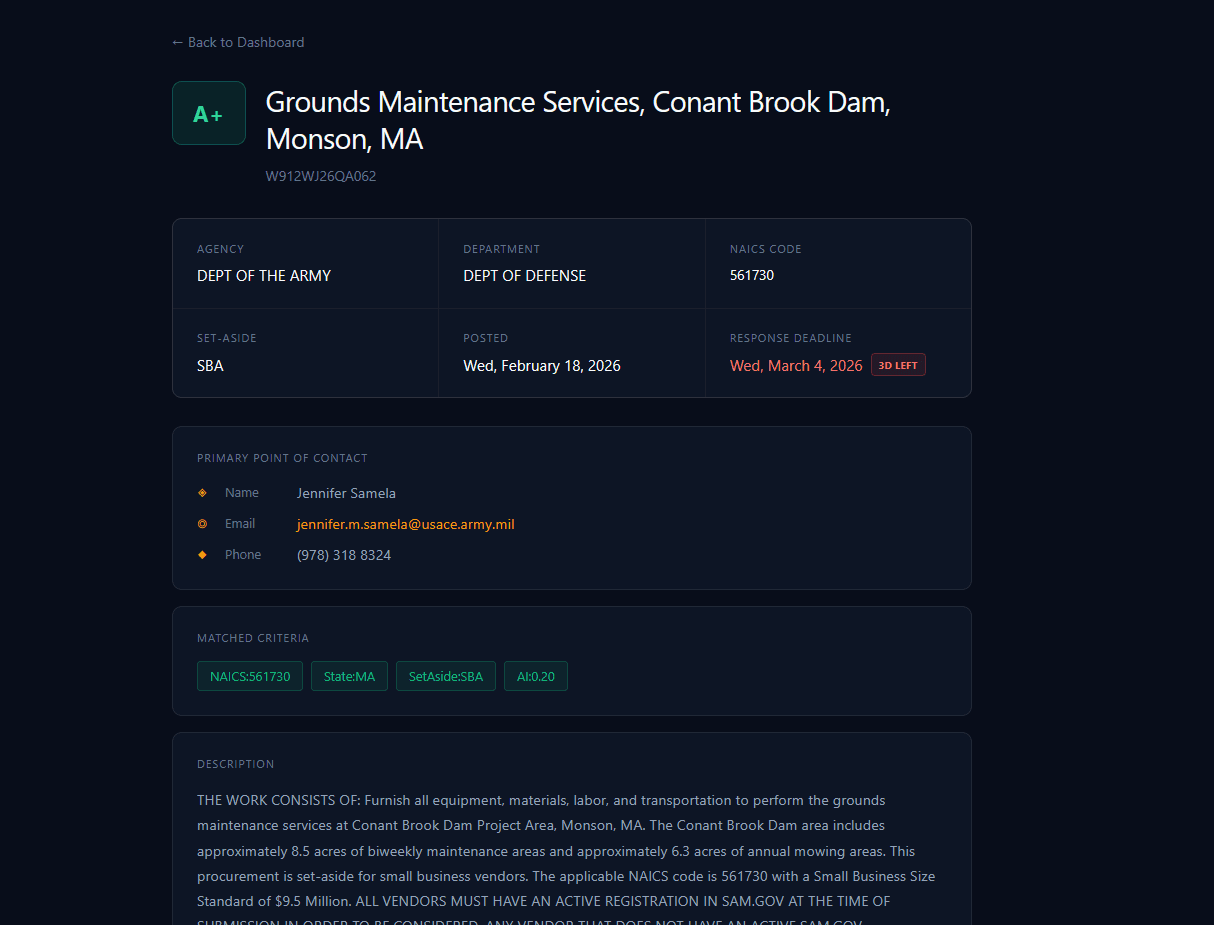1214x925 pixels.
Task: Click the SBA set-aside value
Action: point(210,365)
